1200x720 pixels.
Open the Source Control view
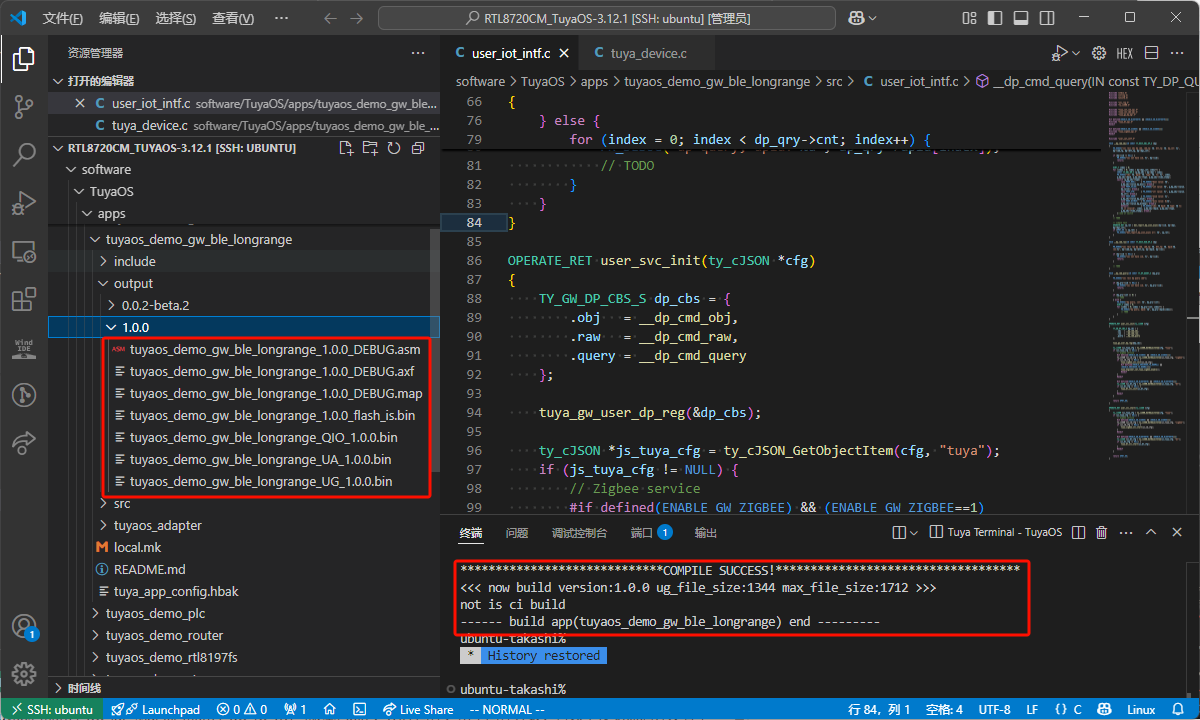24,108
